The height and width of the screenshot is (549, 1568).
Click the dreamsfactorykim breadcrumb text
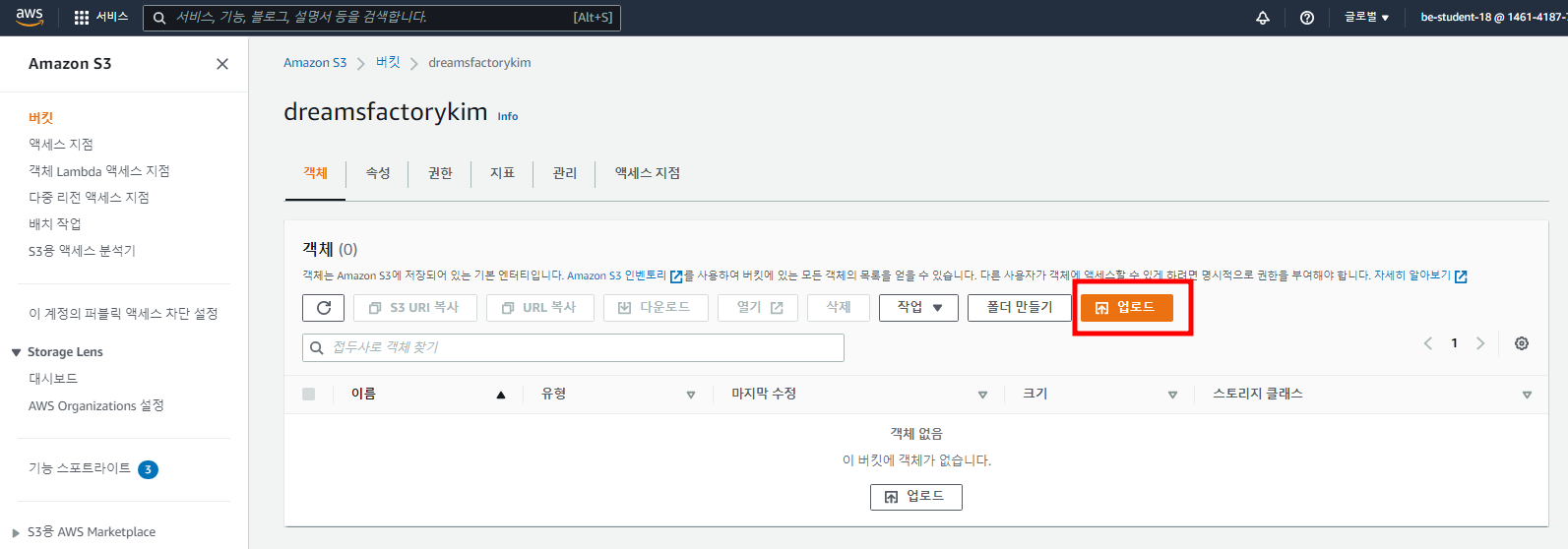point(479,63)
